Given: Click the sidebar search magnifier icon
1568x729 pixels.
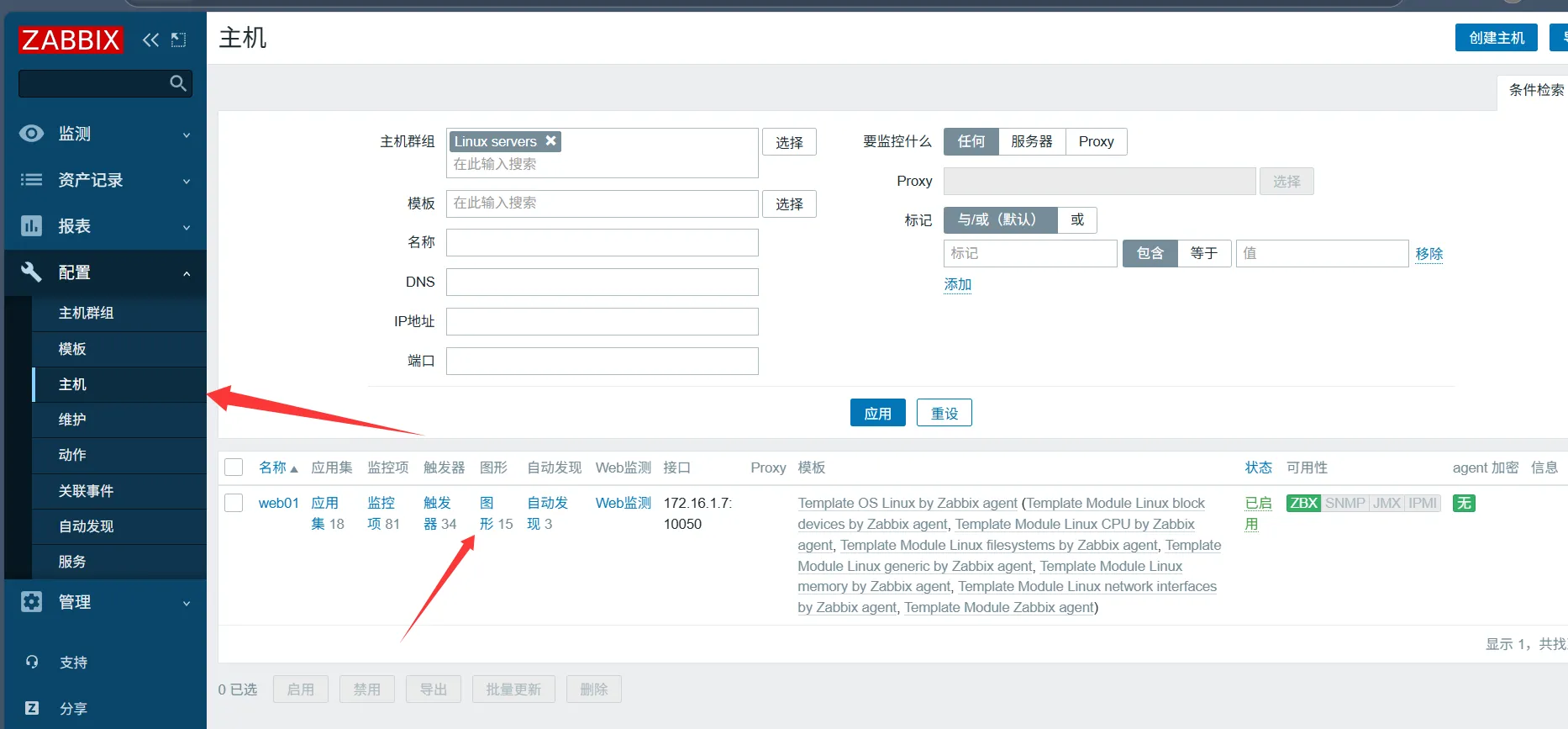Looking at the screenshot, I should click(x=177, y=83).
